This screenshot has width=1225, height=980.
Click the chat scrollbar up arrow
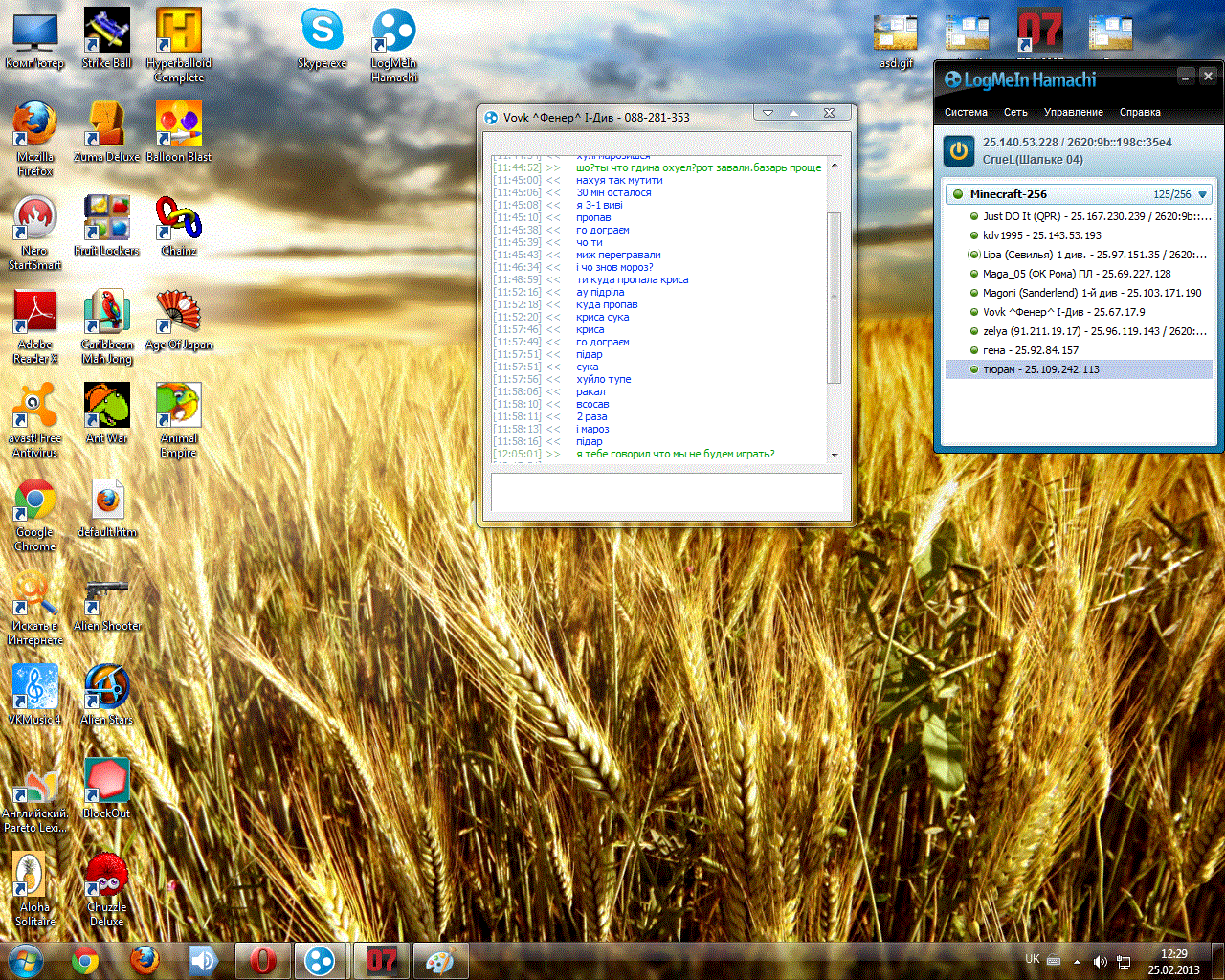pos(834,165)
